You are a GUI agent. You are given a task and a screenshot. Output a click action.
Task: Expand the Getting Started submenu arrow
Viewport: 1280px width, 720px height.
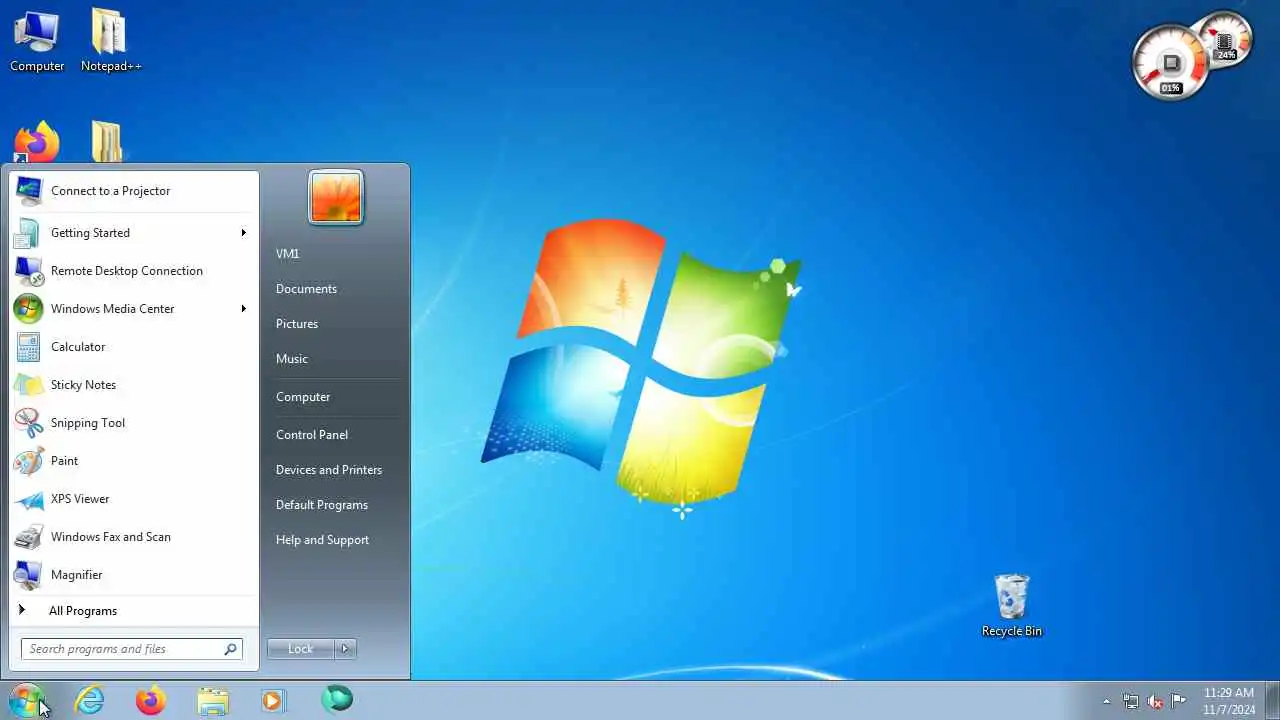click(x=243, y=233)
